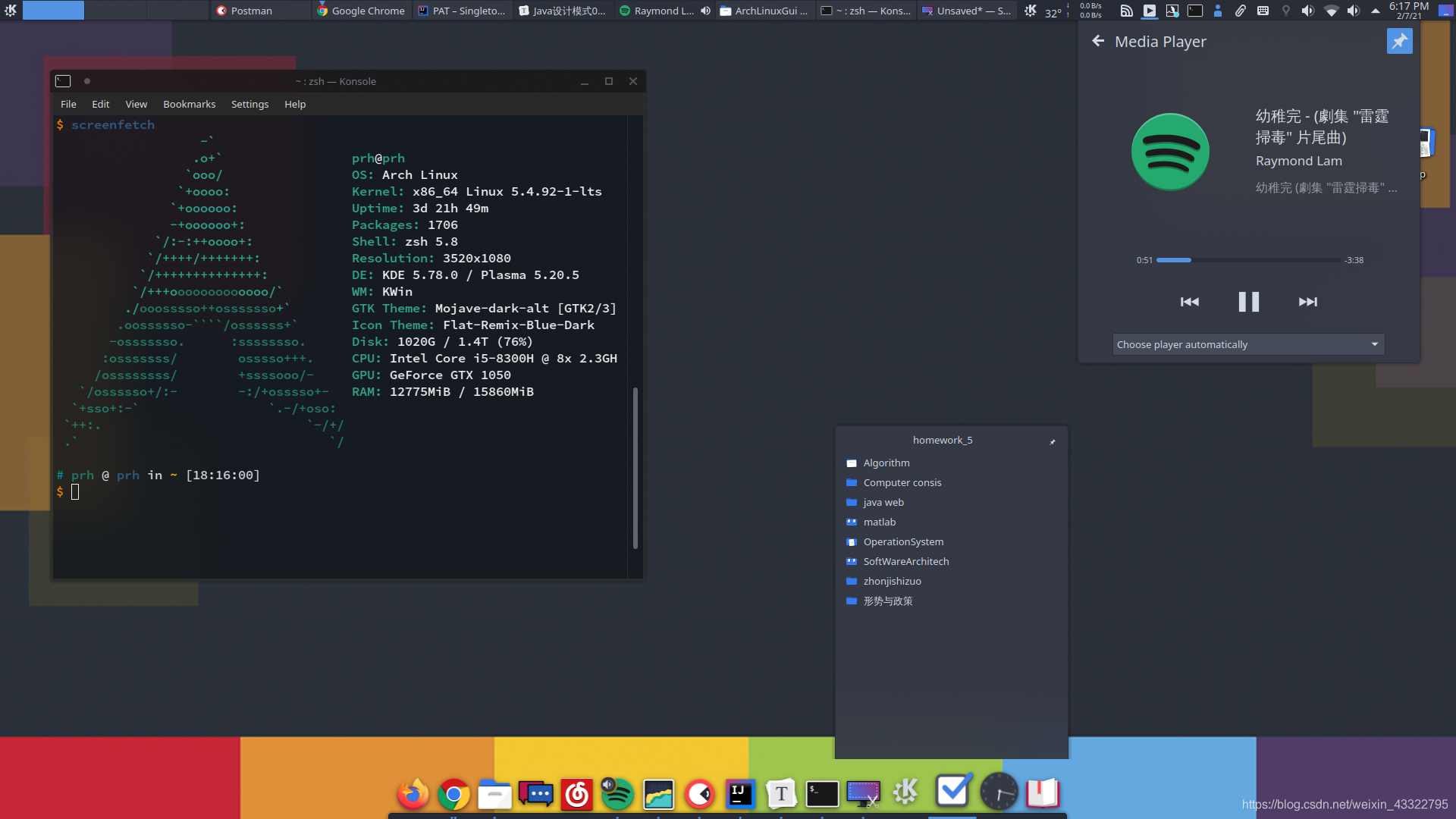The width and height of the screenshot is (1456, 819).
Task: Open the terminal tray icon in the system tray
Action: click(x=1195, y=11)
